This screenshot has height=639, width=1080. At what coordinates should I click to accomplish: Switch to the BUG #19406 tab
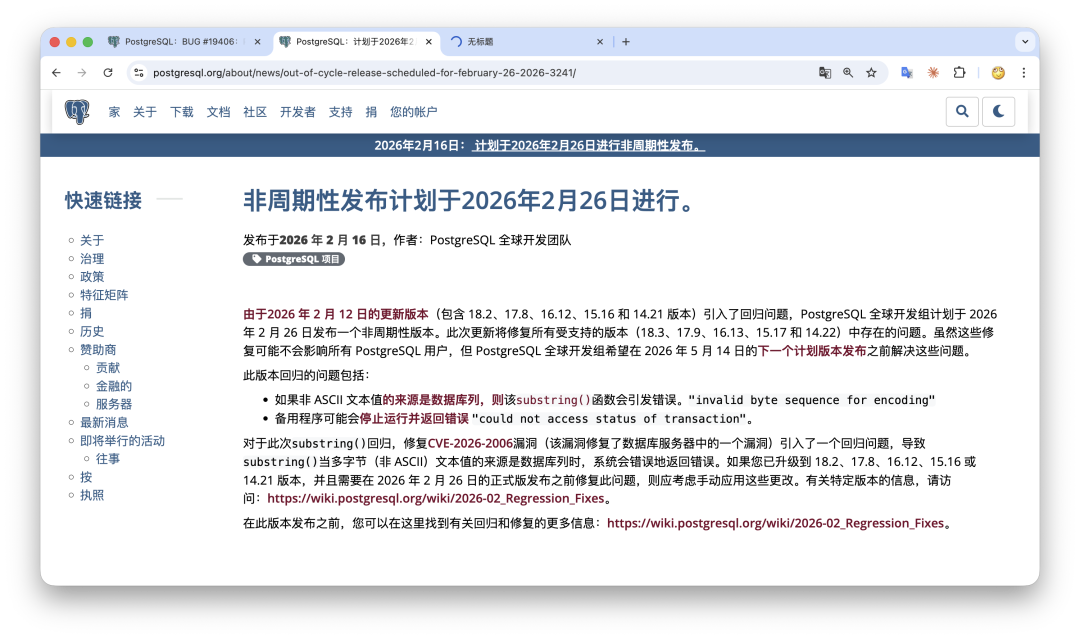(180, 41)
